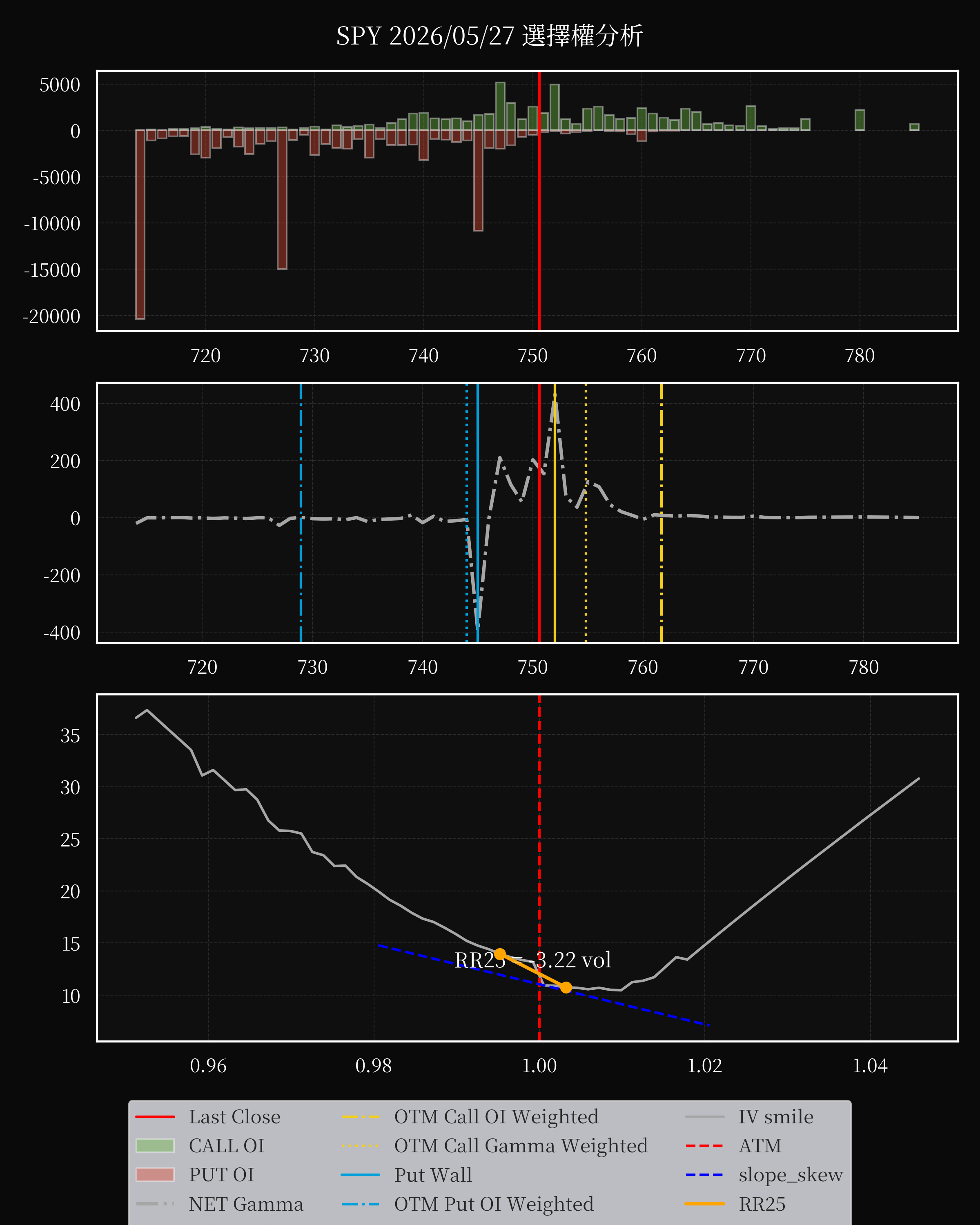980x1225 pixels.
Task: Click the -15000 y-axis label
Action: click(52, 270)
